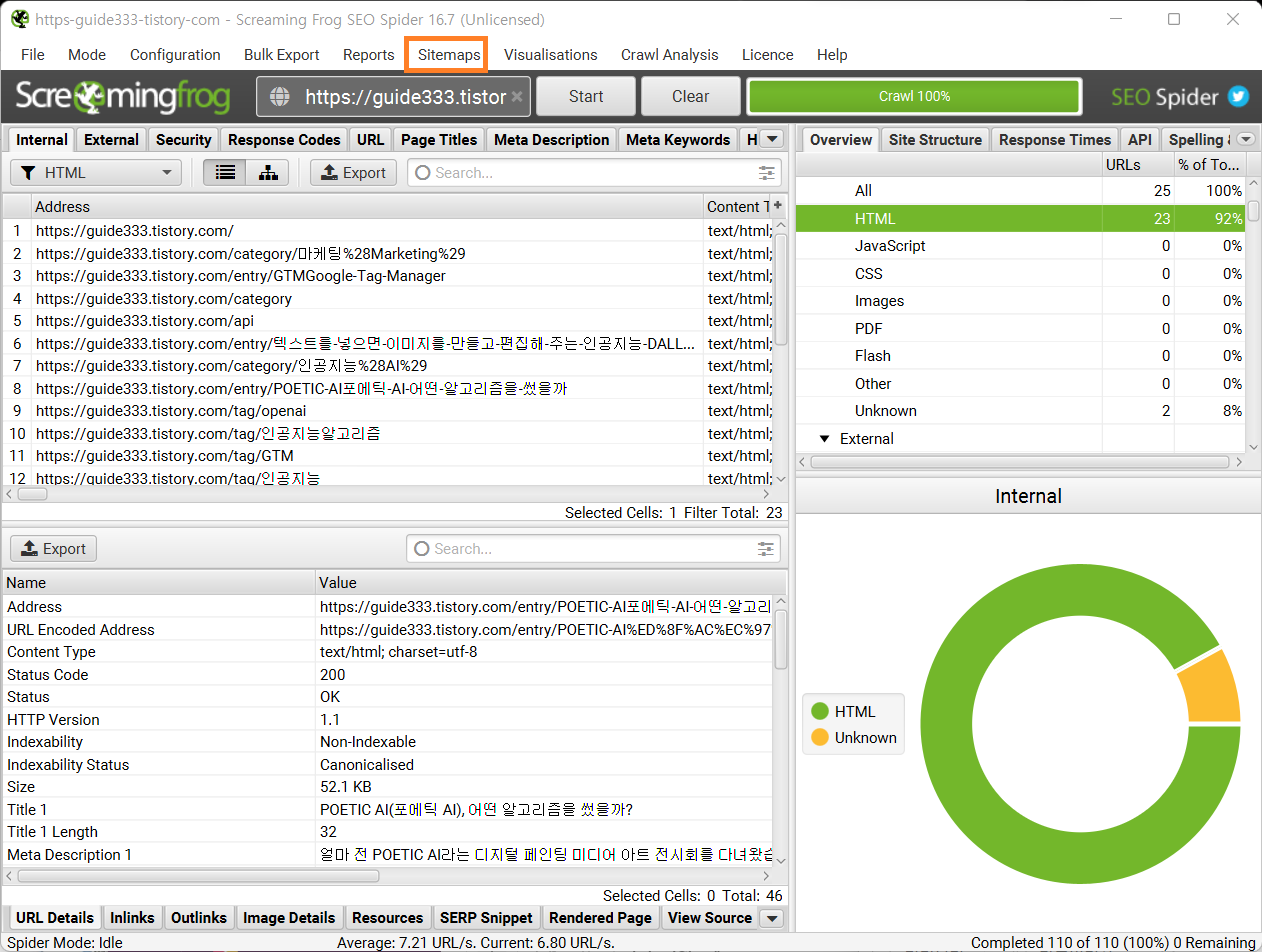Click the URL address input field

395,97
